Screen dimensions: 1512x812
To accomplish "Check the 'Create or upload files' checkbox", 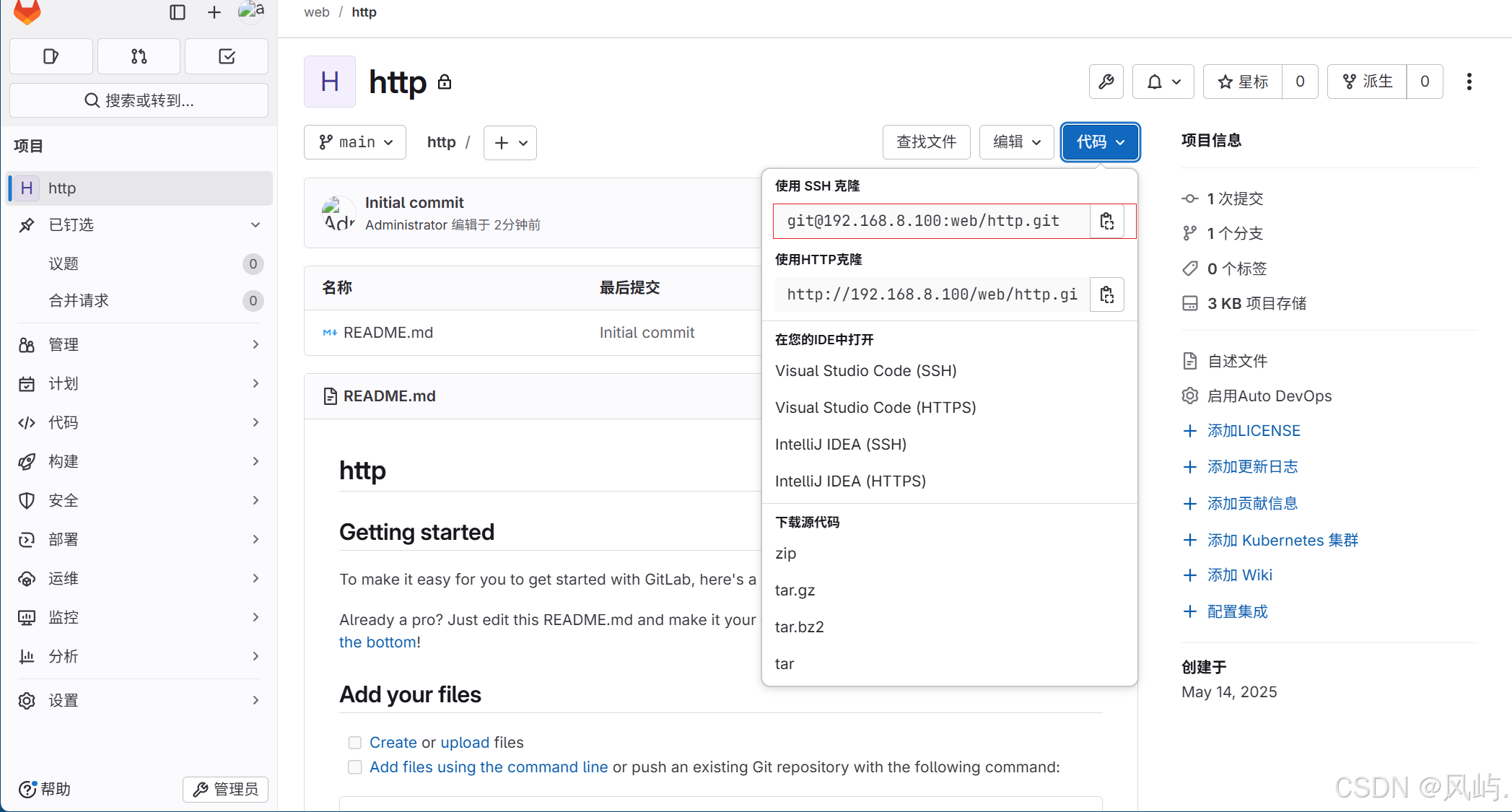I will (x=355, y=743).
